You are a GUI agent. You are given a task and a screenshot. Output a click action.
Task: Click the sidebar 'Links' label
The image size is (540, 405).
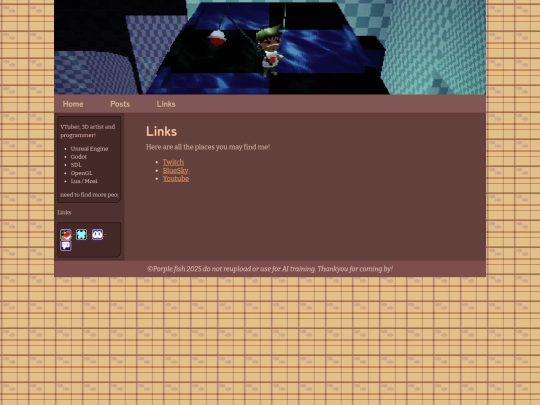tap(64, 212)
